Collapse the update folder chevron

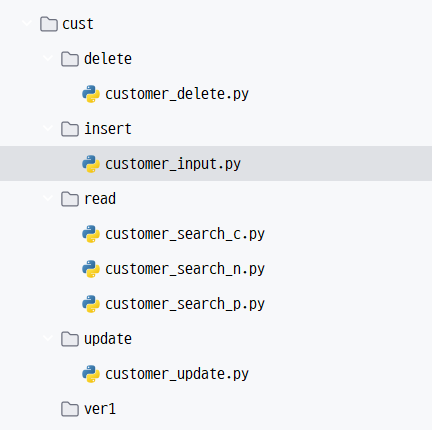point(48,338)
